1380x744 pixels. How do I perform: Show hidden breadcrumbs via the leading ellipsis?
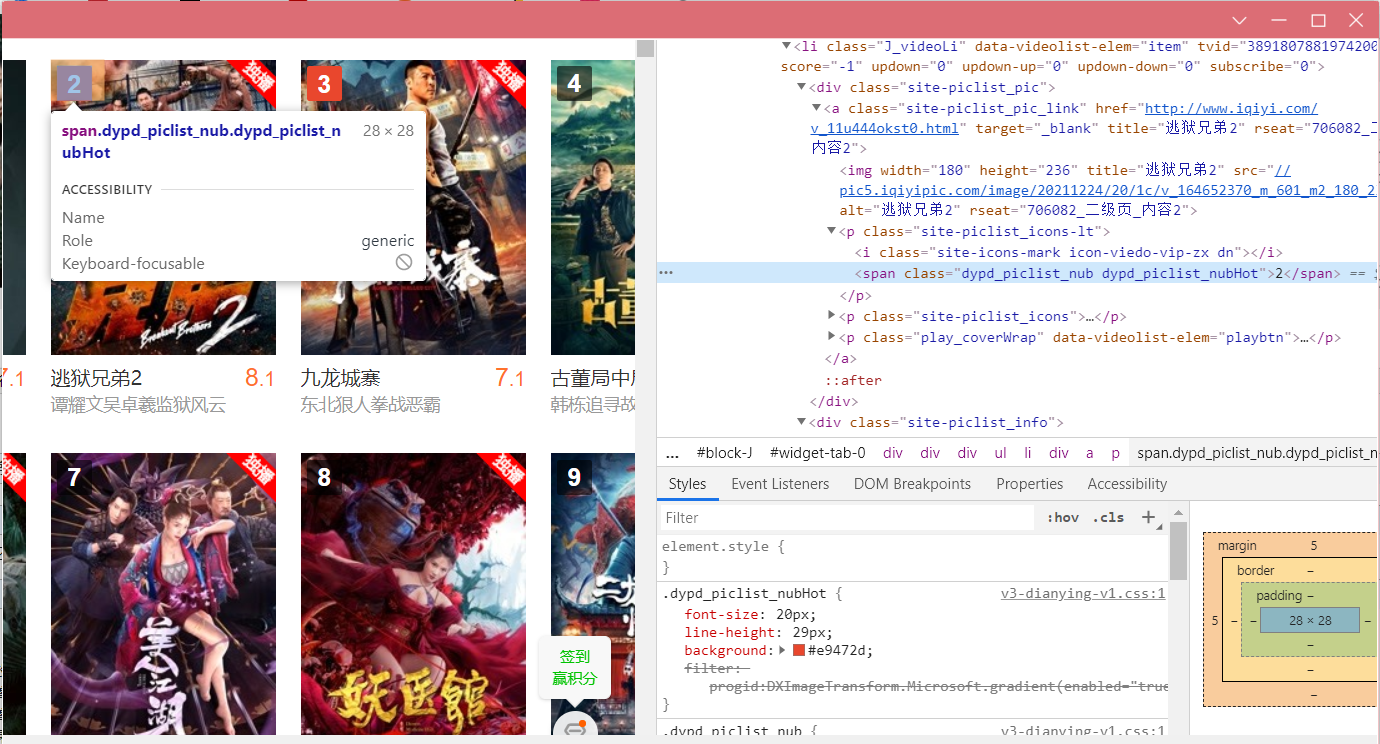tap(672, 453)
